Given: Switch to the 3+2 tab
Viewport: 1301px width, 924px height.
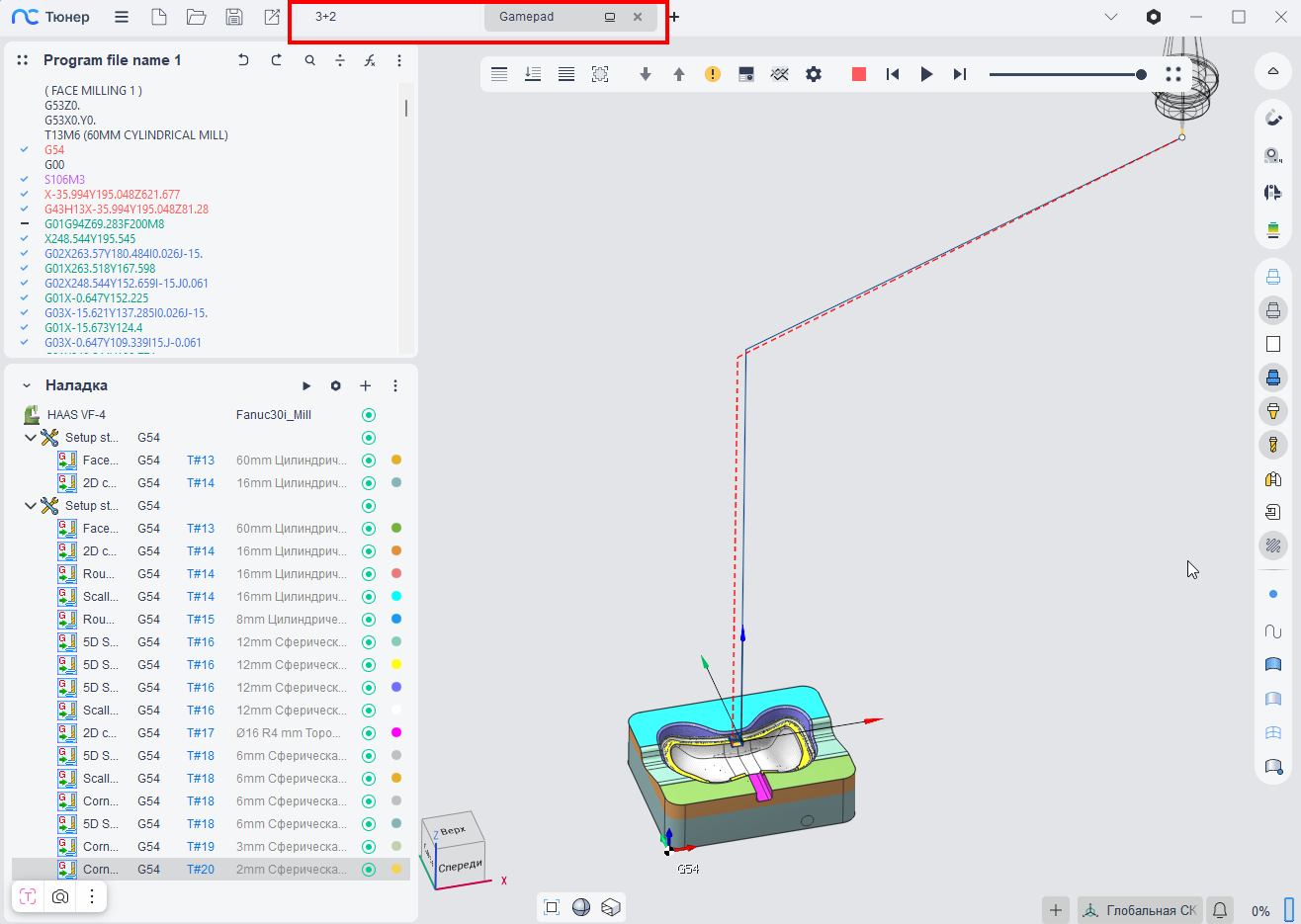Looking at the screenshot, I should pos(326,17).
